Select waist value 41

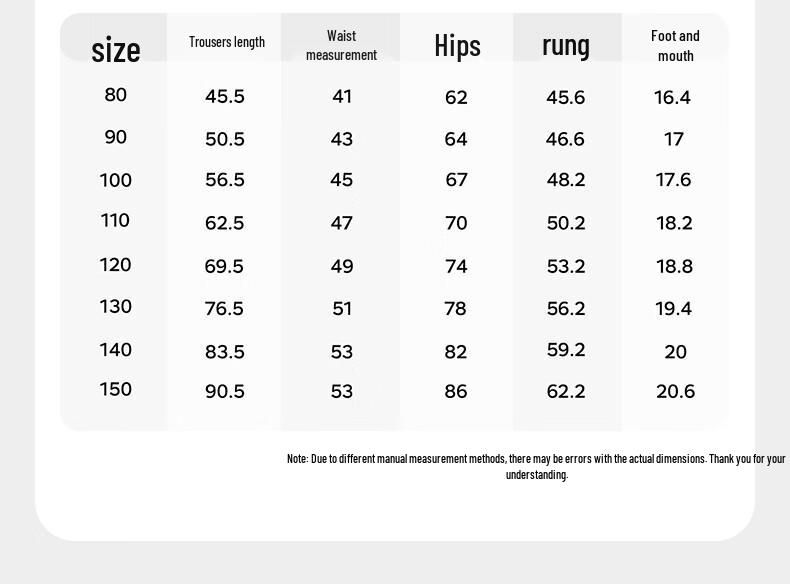point(342,96)
